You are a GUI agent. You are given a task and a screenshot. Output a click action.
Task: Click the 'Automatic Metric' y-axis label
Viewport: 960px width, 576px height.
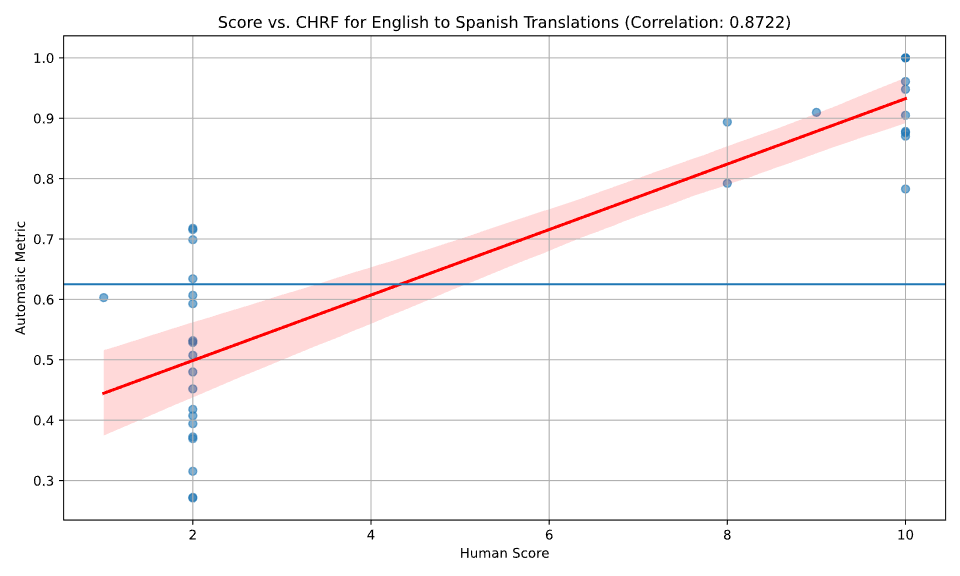(20, 278)
